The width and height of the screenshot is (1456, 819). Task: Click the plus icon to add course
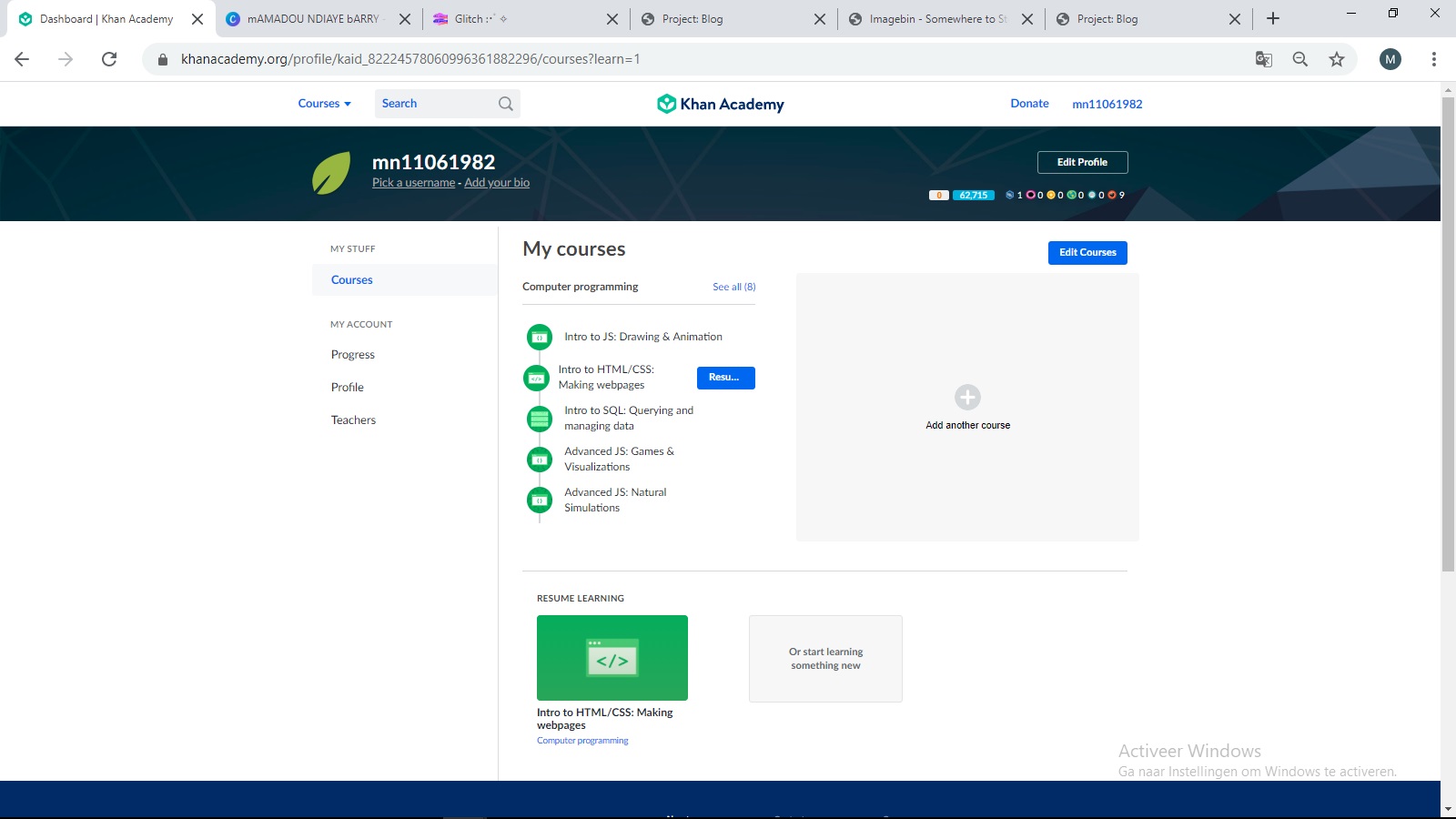pyautogui.click(x=967, y=397)
